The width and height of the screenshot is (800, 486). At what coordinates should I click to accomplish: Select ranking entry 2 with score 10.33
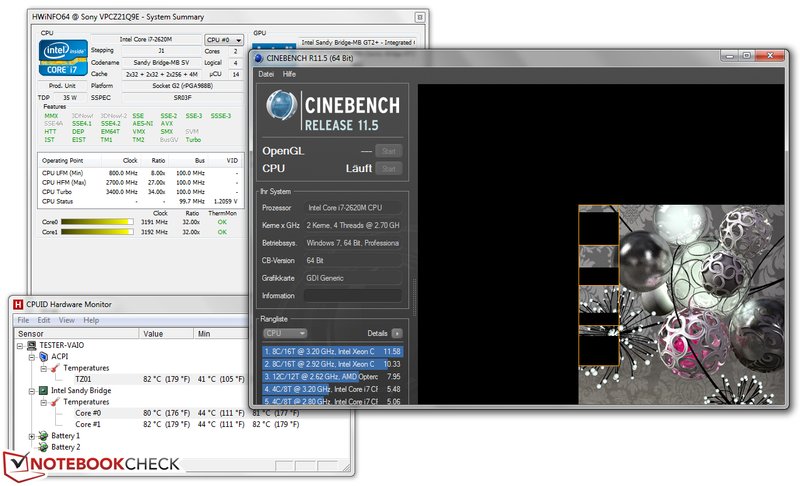point(333,364)
